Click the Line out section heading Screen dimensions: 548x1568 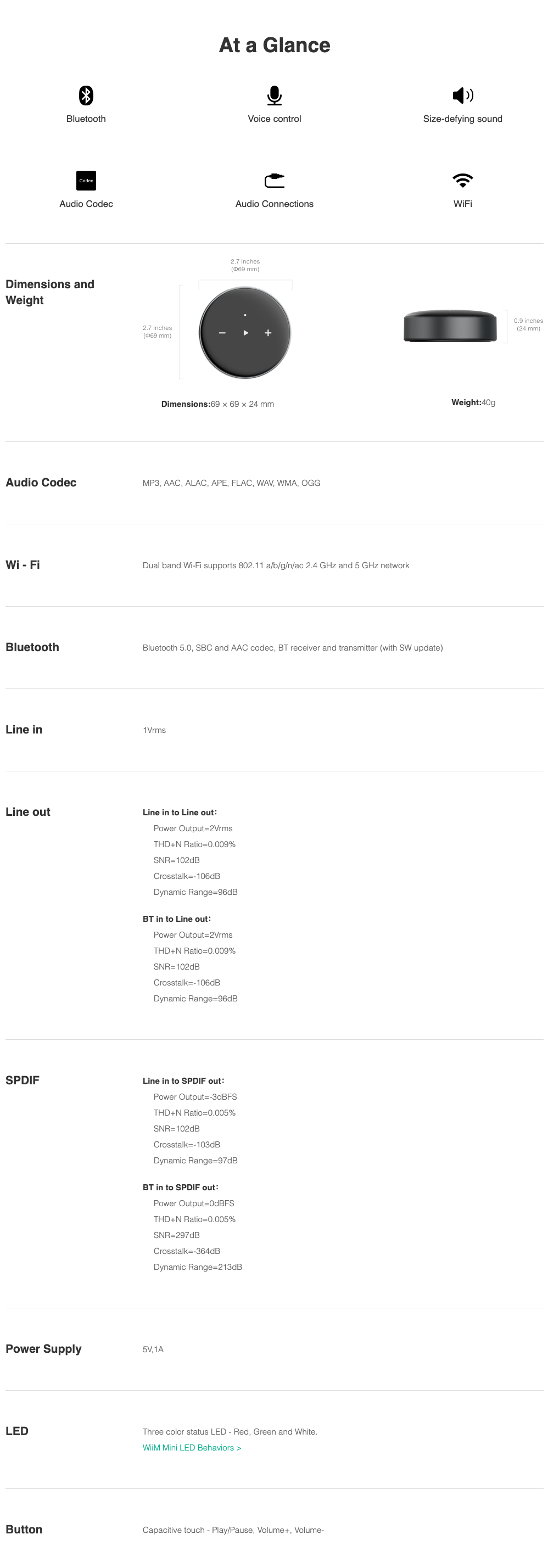coord(28,812)
